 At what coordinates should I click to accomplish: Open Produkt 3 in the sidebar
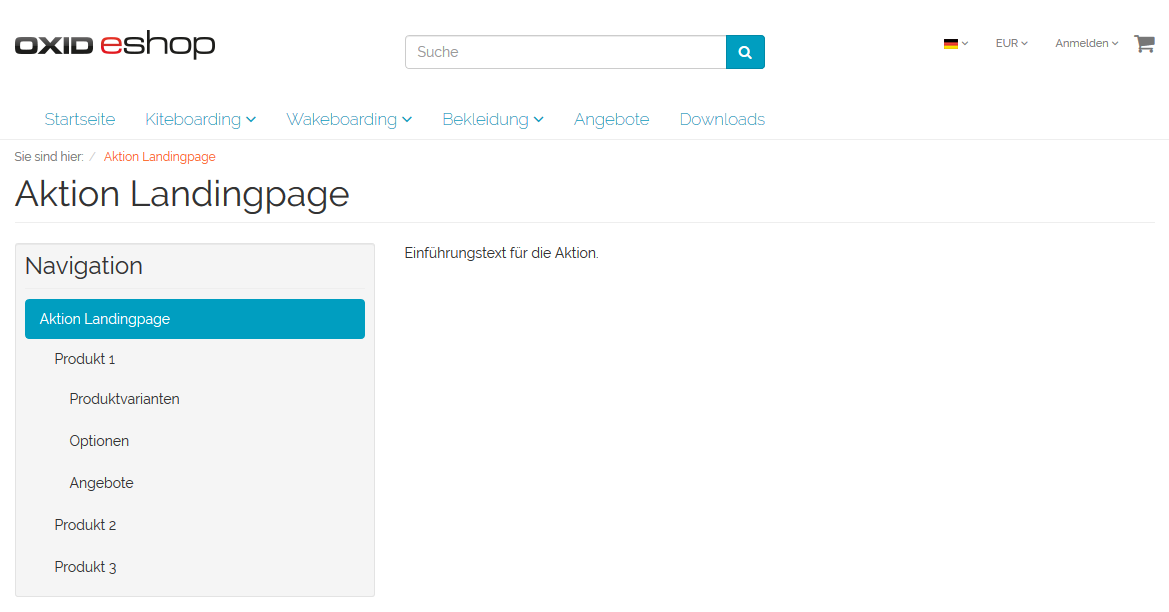pyautogui.click(x=85, y=567)
